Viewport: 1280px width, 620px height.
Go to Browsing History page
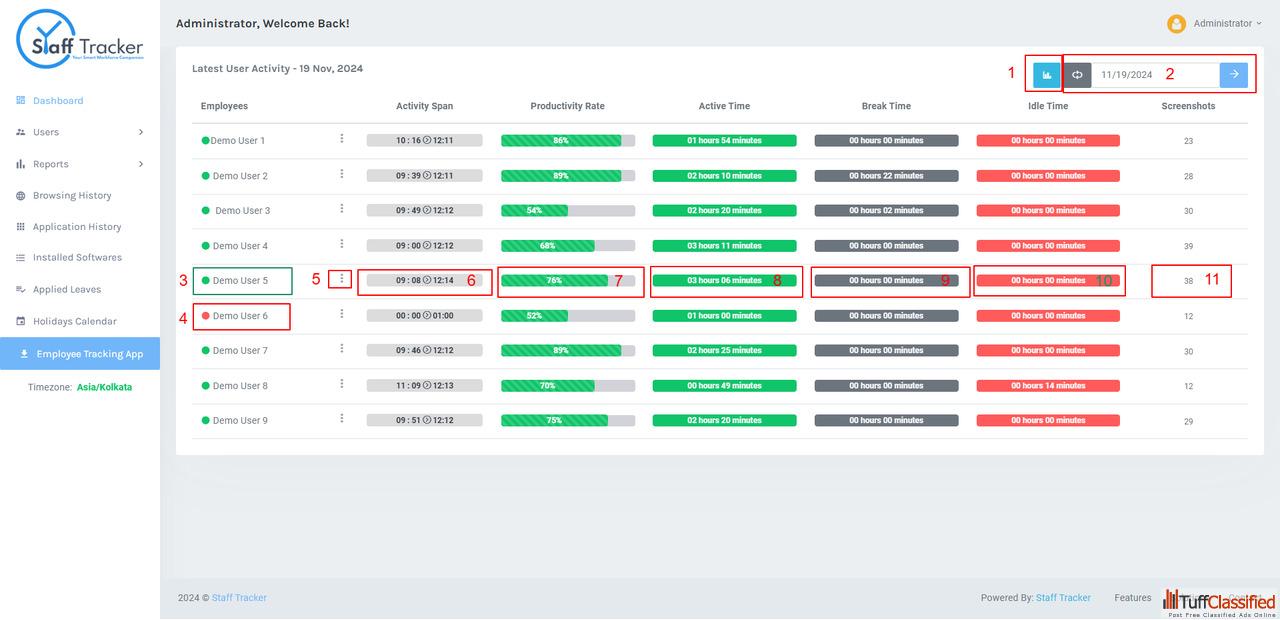[72, 196]
